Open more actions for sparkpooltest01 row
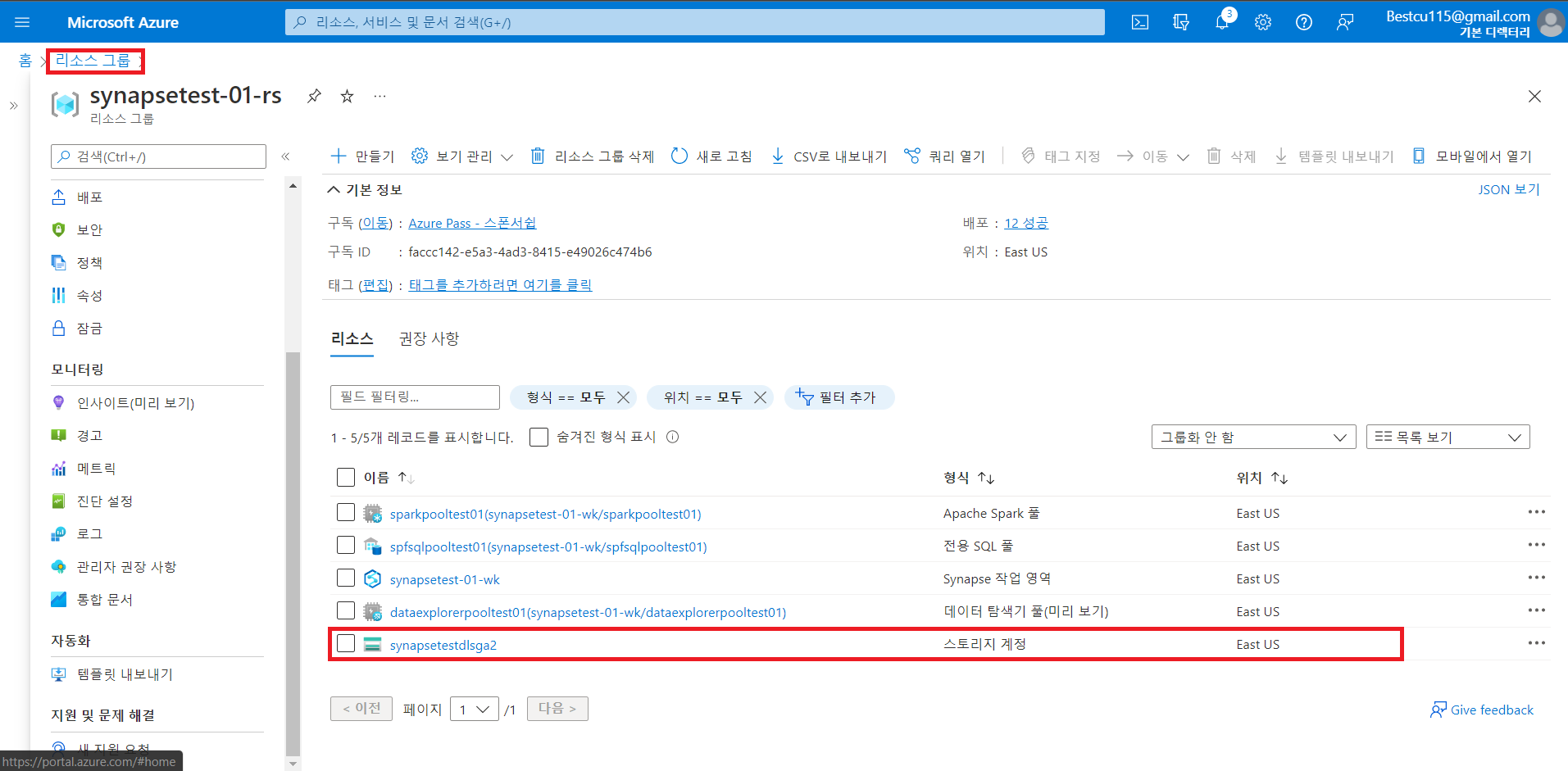Screen dimensions: 1568x771 [x=1537, y=512]
